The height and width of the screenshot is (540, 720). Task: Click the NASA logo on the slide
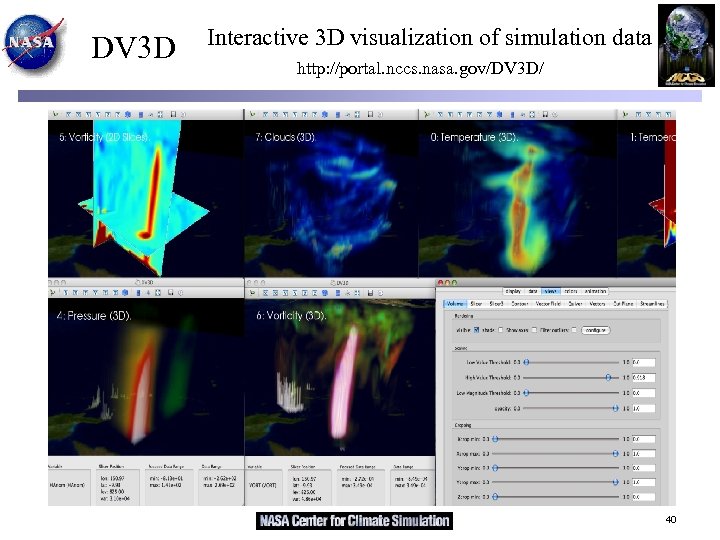[x=33, y=44]
